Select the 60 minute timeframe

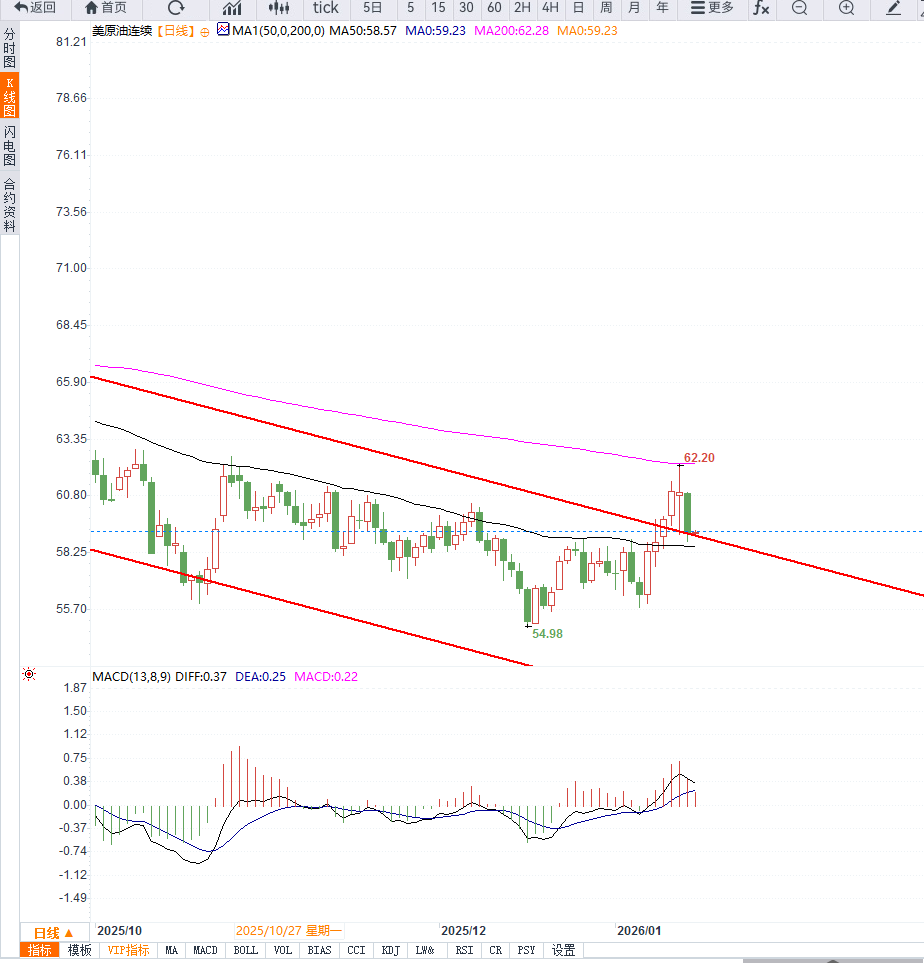click(x=494, y=8)
